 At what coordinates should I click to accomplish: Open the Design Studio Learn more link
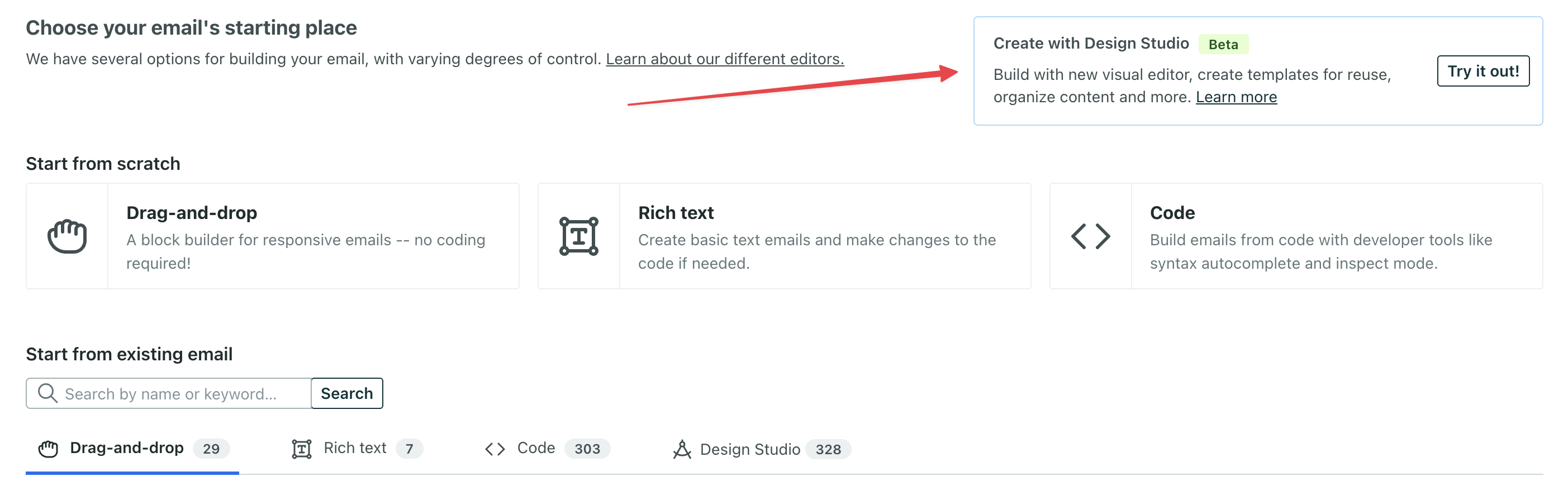coord(1236,97)
